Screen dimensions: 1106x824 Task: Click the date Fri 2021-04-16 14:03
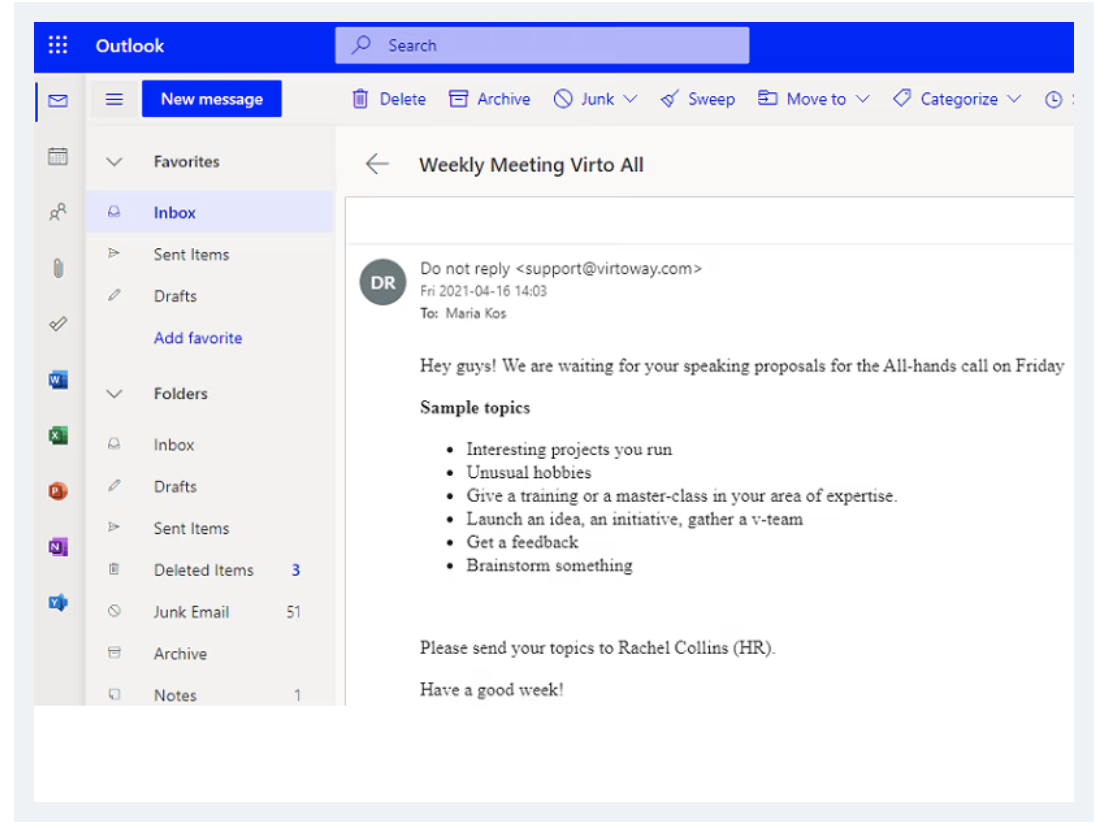pyautogui.click(x=483, y=291)
